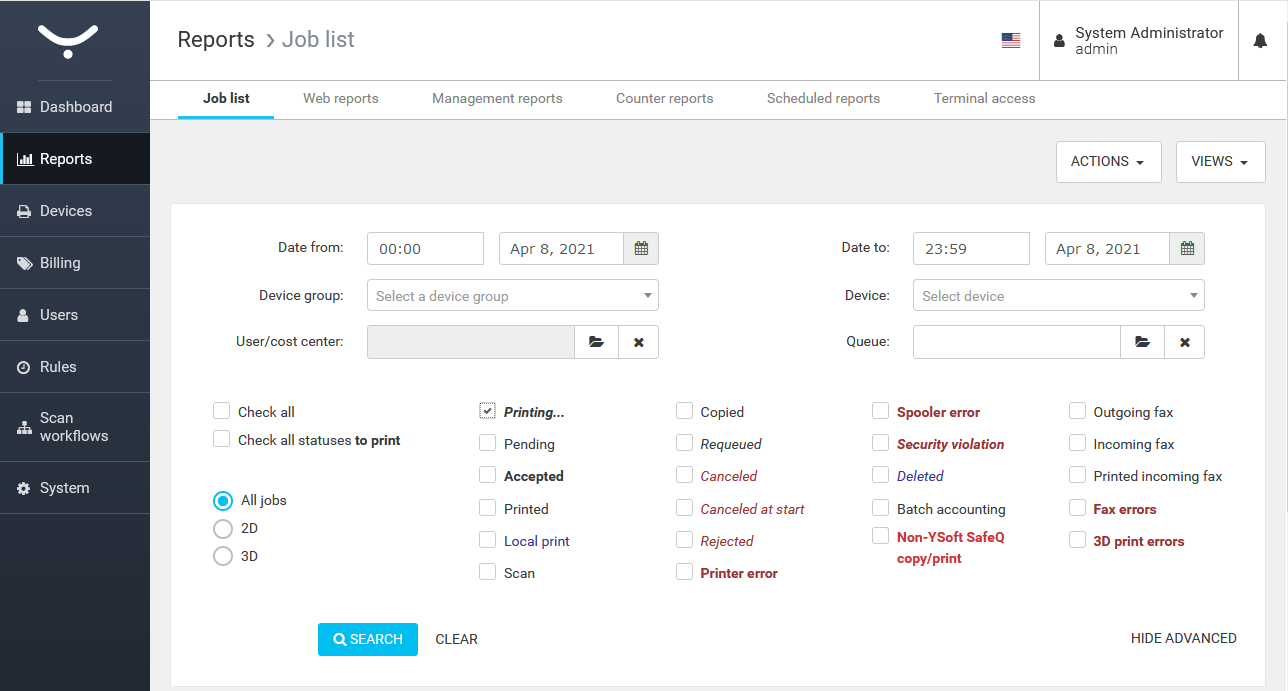This screenshot has height=691, width=1288.
Task: Open the Date from calendar picker
Action: pos(641,249)
